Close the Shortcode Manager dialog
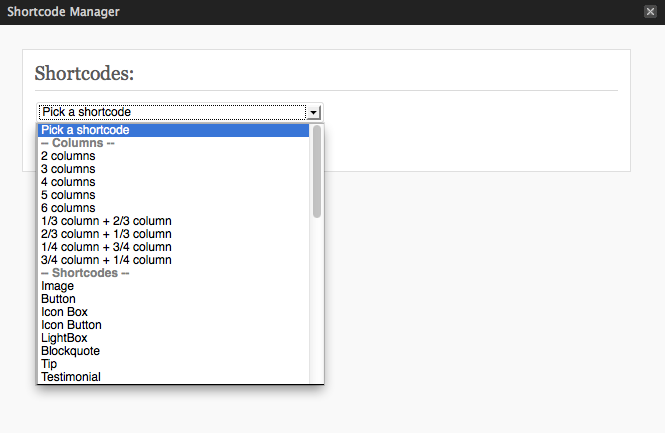Screen dimensions: 665x433 tap(650, 11)
